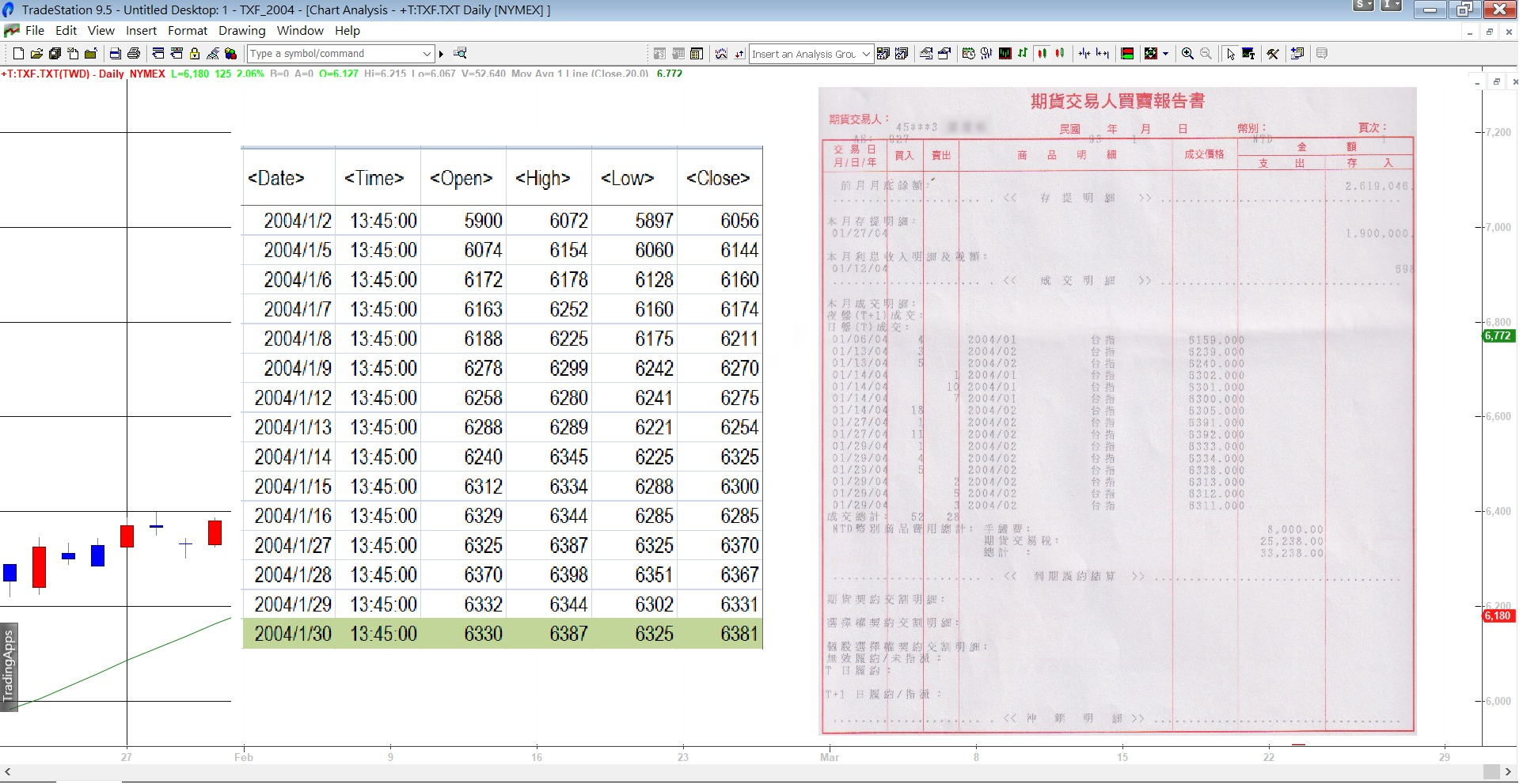Toggle the candlestick chart style button
This screenshot has height=784, width=1523.
click(x=1042, y=54)
